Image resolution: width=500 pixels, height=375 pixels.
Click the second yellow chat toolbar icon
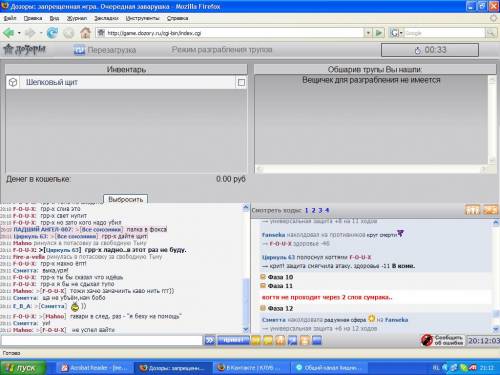click(268, 340)
